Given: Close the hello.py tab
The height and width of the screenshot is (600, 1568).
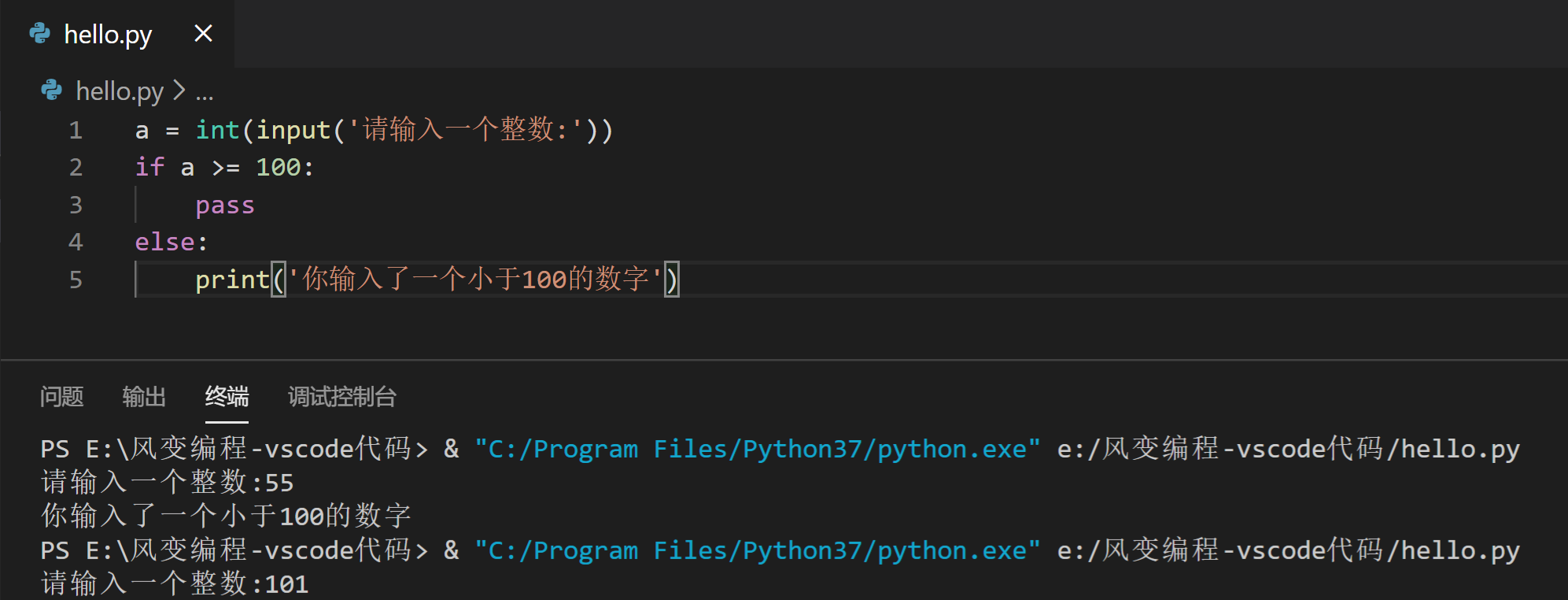Looking at the screenshot, I should click(203, 33).
